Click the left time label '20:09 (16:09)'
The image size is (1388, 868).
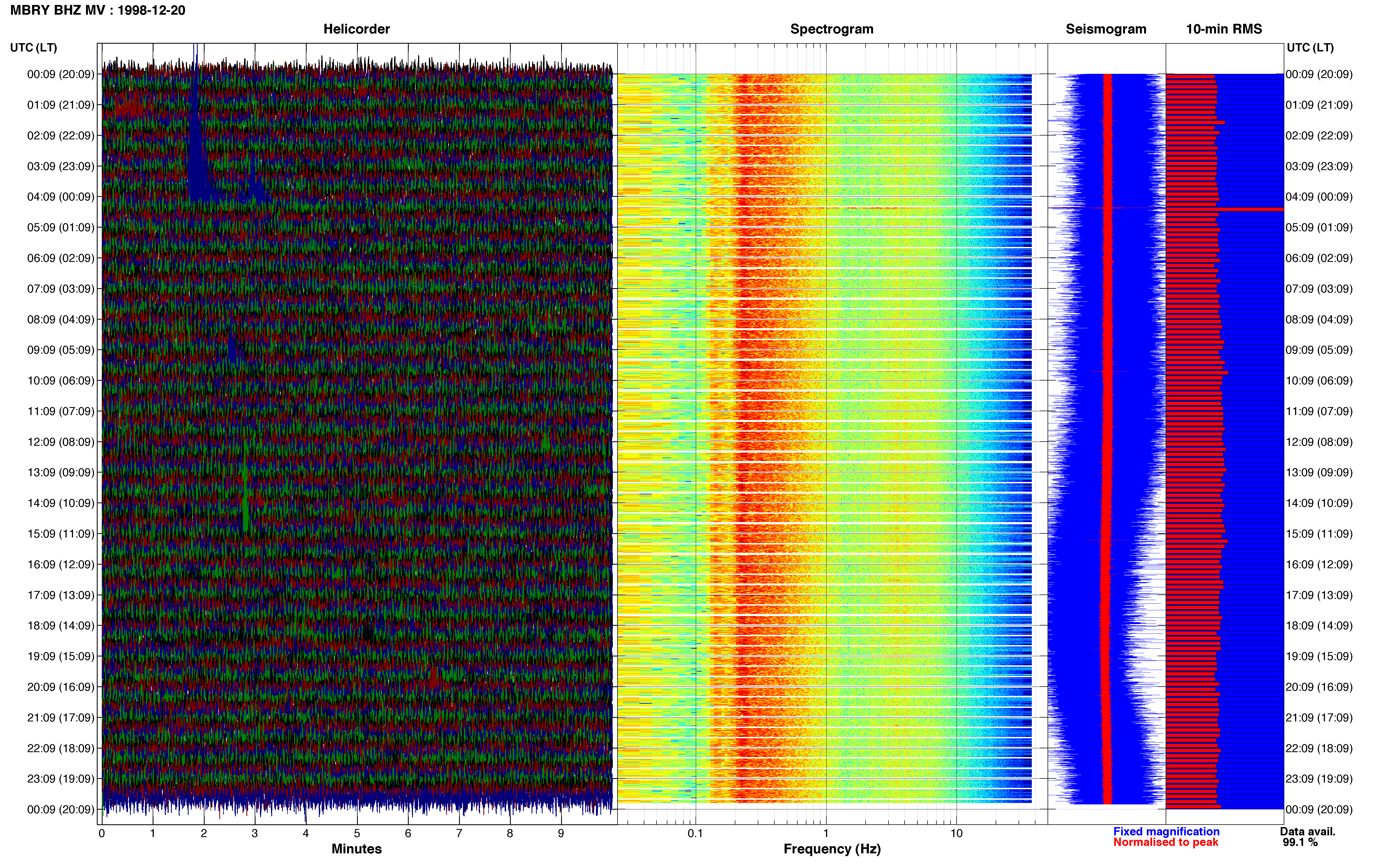61,687
